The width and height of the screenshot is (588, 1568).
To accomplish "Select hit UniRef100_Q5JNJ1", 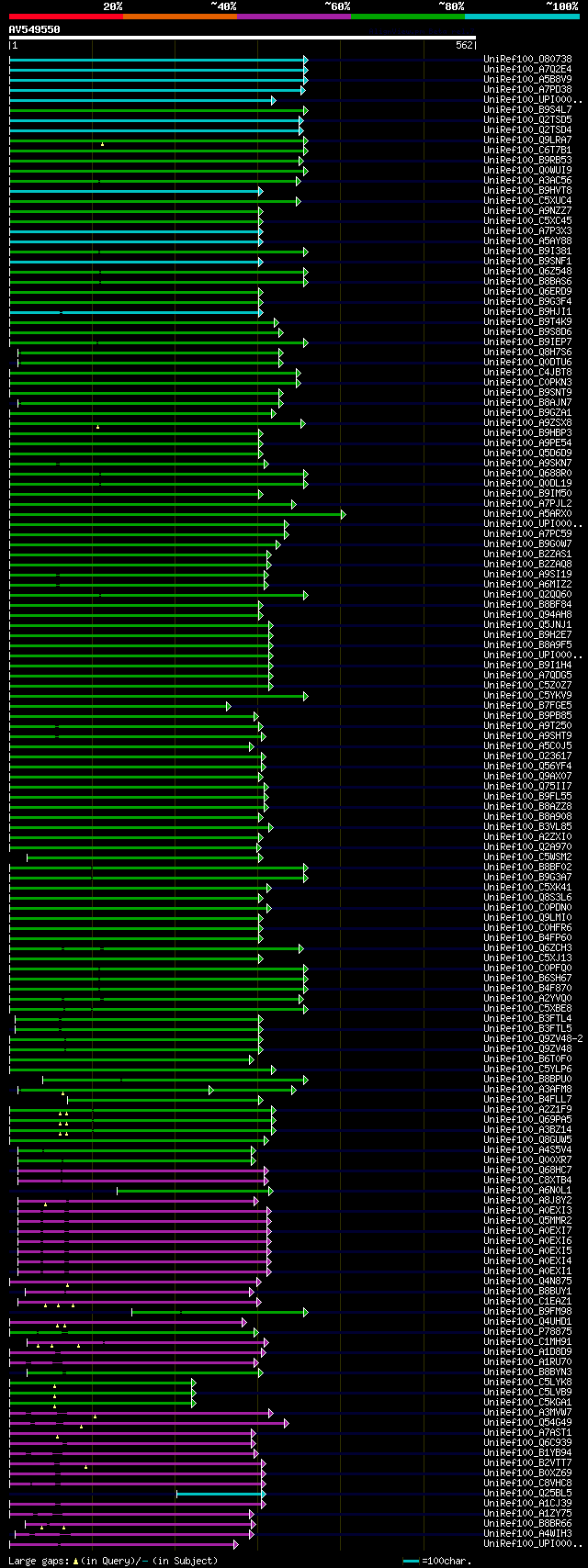I will coord(527,625).
